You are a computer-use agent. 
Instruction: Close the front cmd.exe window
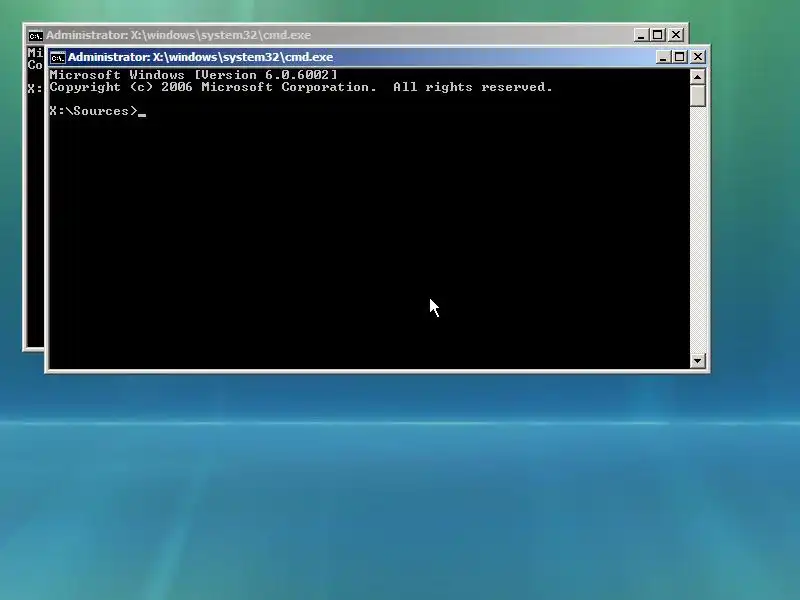[x=698, y=57]
